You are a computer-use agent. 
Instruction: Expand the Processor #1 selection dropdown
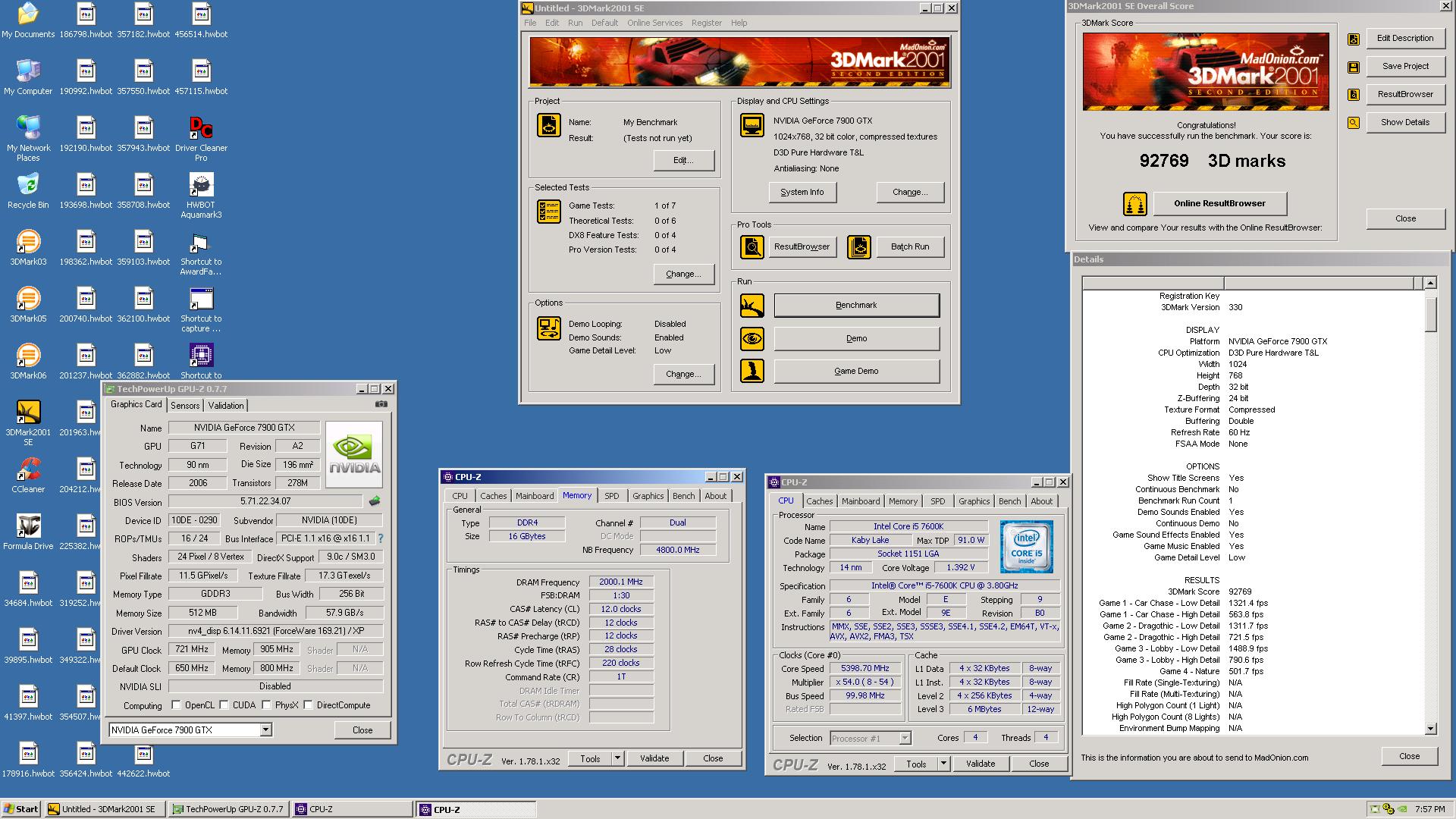[x=905, y=738]
